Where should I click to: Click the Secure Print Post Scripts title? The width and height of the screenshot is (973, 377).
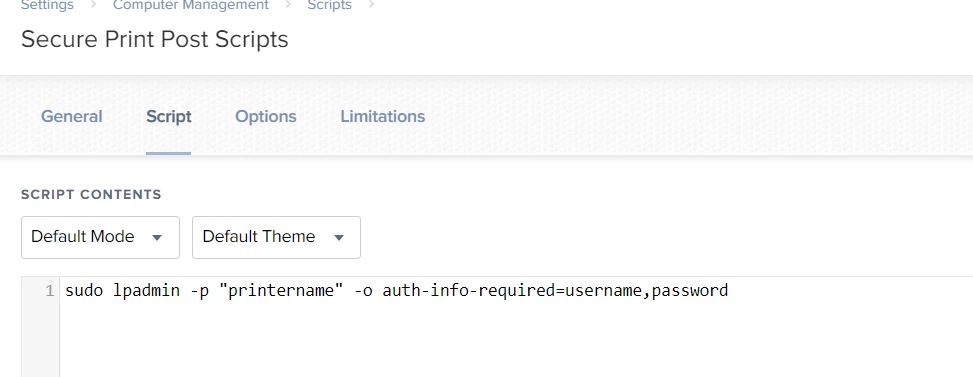pos(155,39)
